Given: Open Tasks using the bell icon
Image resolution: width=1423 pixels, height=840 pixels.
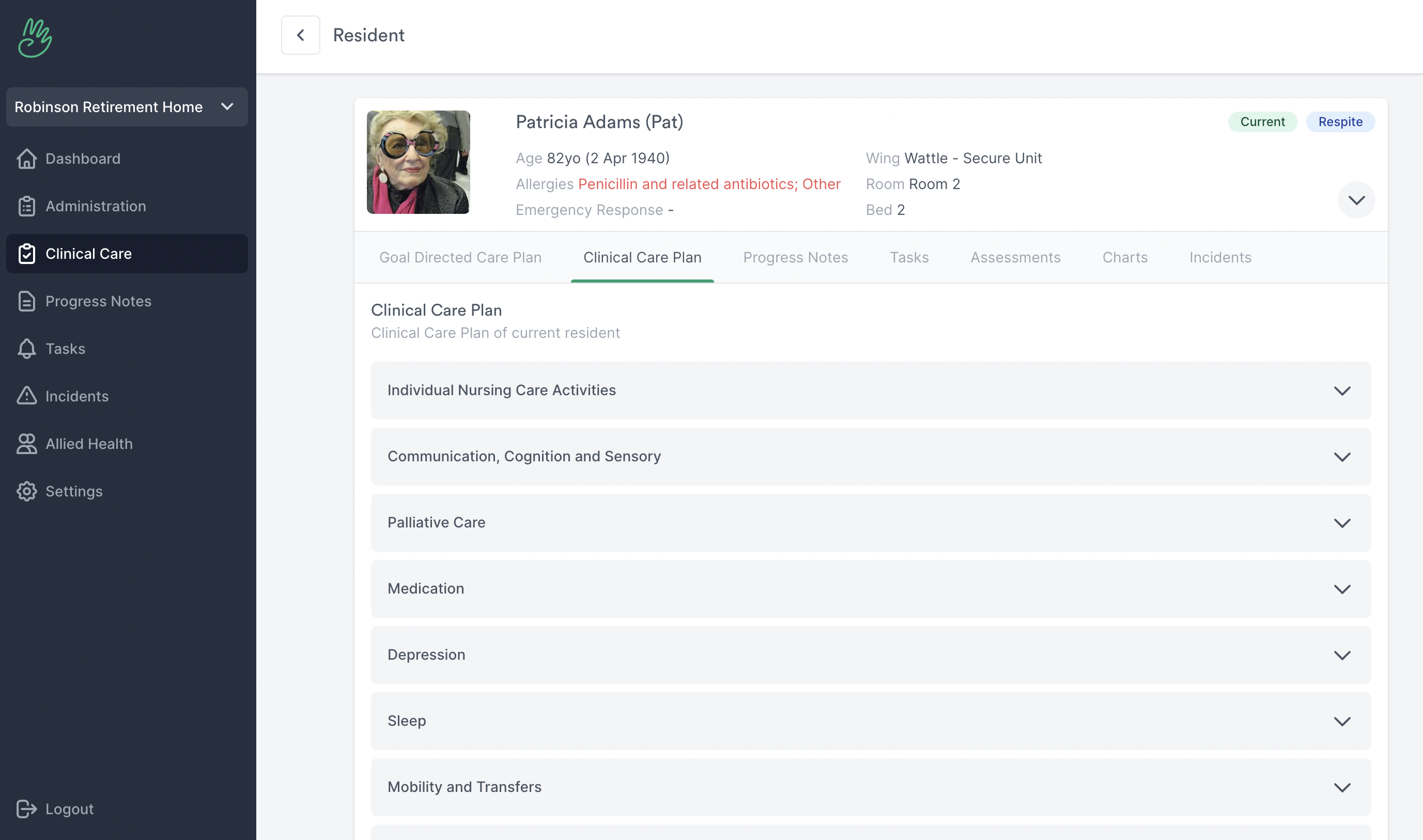Looking at the screenshot, I should (26, 349).
